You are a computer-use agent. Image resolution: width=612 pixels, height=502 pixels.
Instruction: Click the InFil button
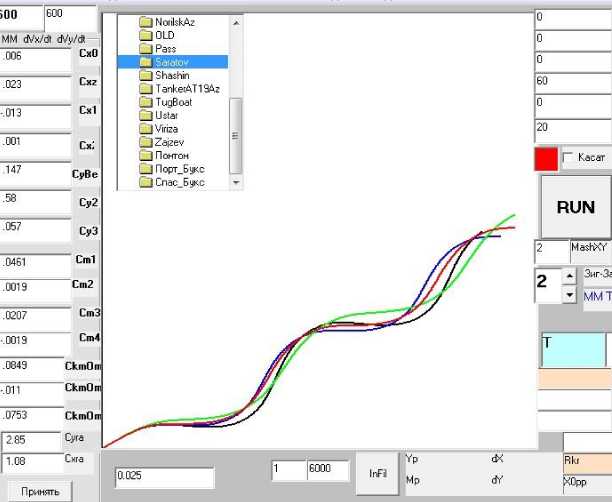point(377,474)
